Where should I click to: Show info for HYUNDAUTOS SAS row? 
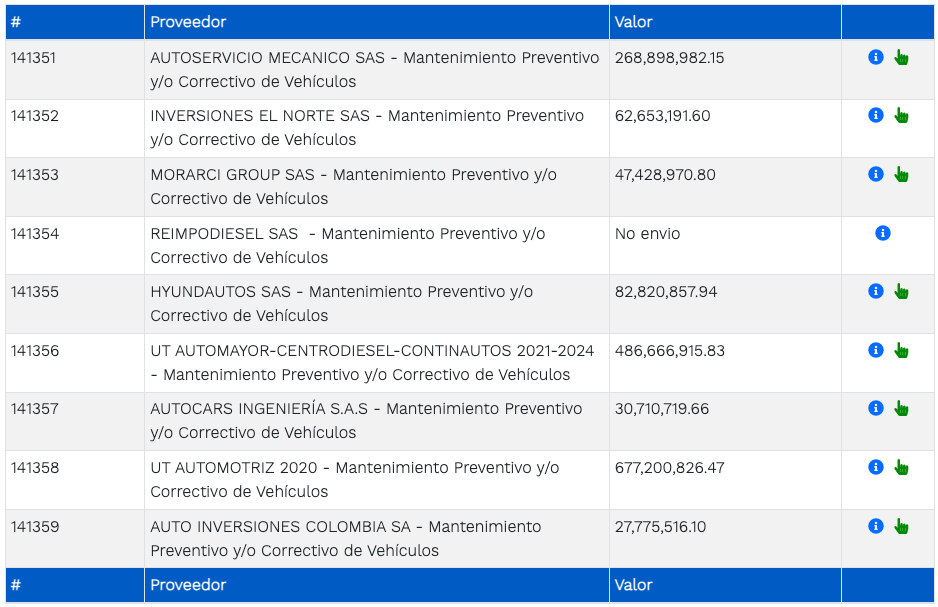coord(876,291)
